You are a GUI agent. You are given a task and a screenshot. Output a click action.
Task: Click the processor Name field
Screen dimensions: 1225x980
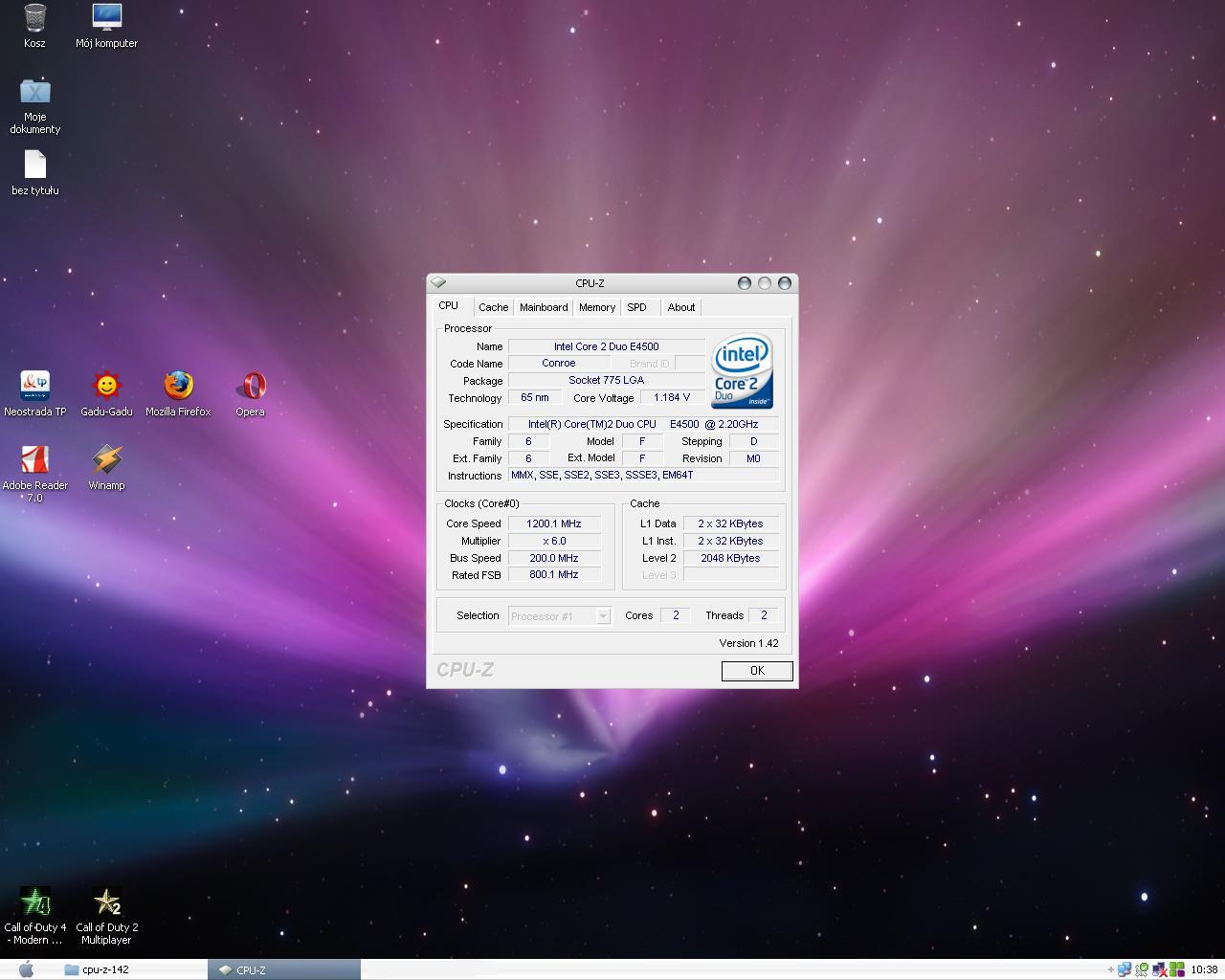pos(606,346)
